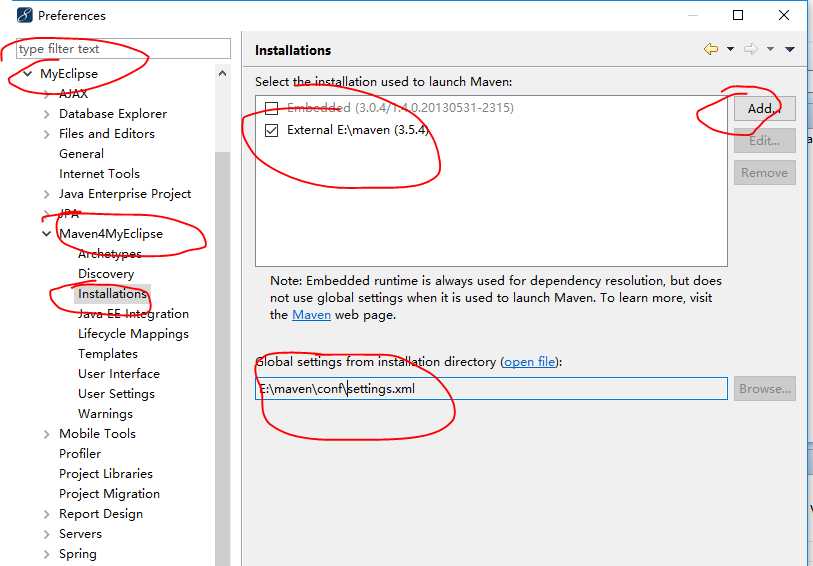This screenshot has width=813, height=566.
Task: Expand the Mobile Tools node
Action: point(47,434)
